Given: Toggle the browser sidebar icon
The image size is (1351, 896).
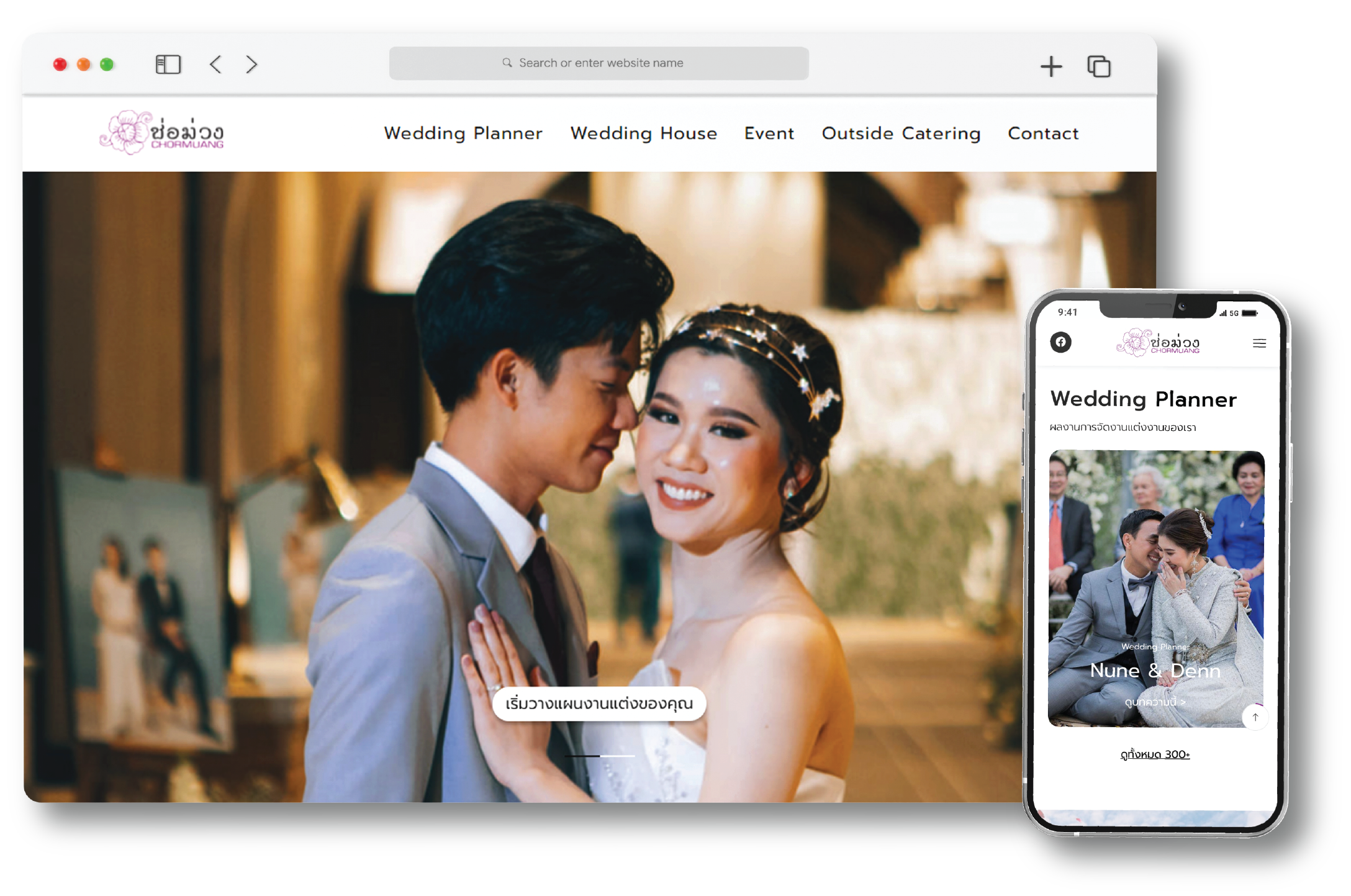Looking at the screenshot, I should pyautogui.click(x=168, y=65).
